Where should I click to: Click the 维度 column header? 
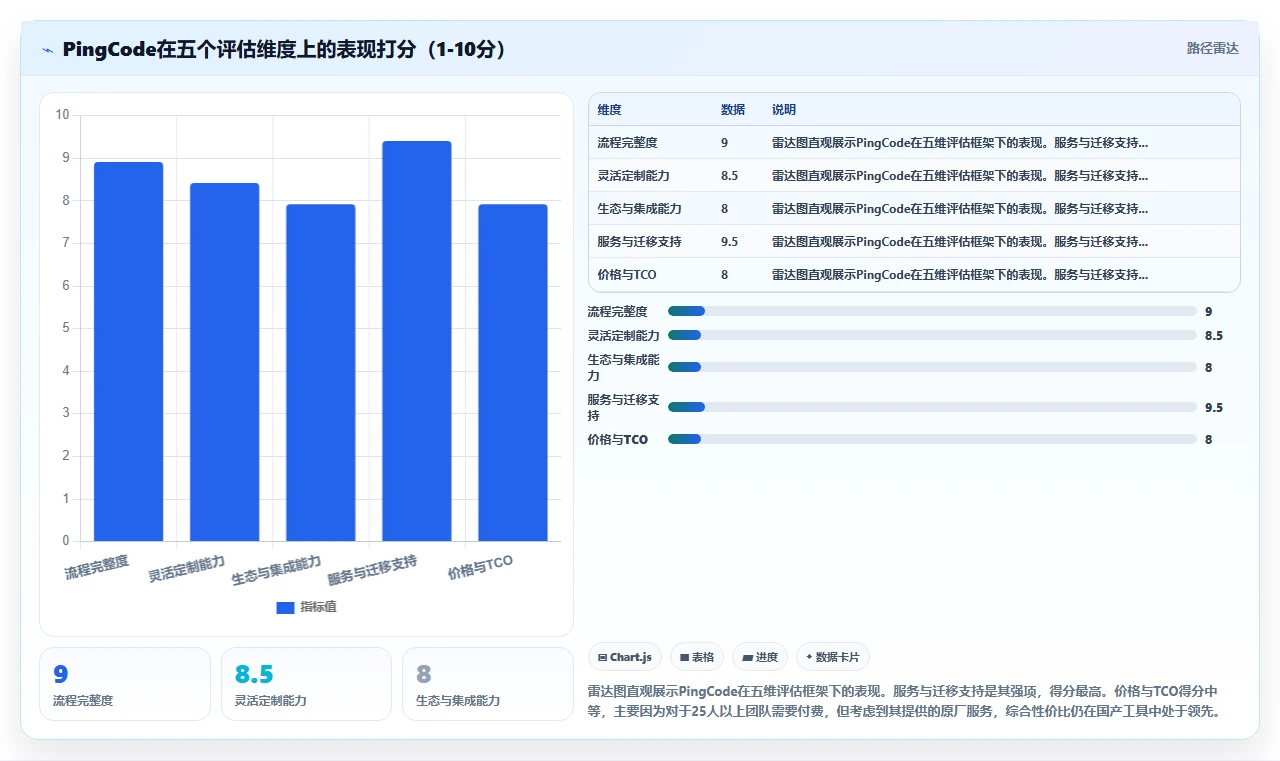(609, 110)
